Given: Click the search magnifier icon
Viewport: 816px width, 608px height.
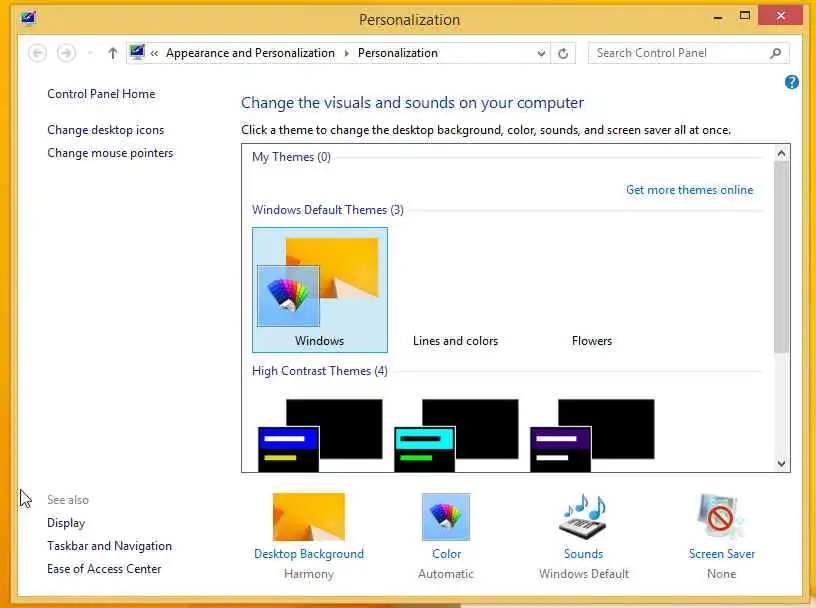Looking at the screenshot, I should pyautogui.click(x=775, y=53).
